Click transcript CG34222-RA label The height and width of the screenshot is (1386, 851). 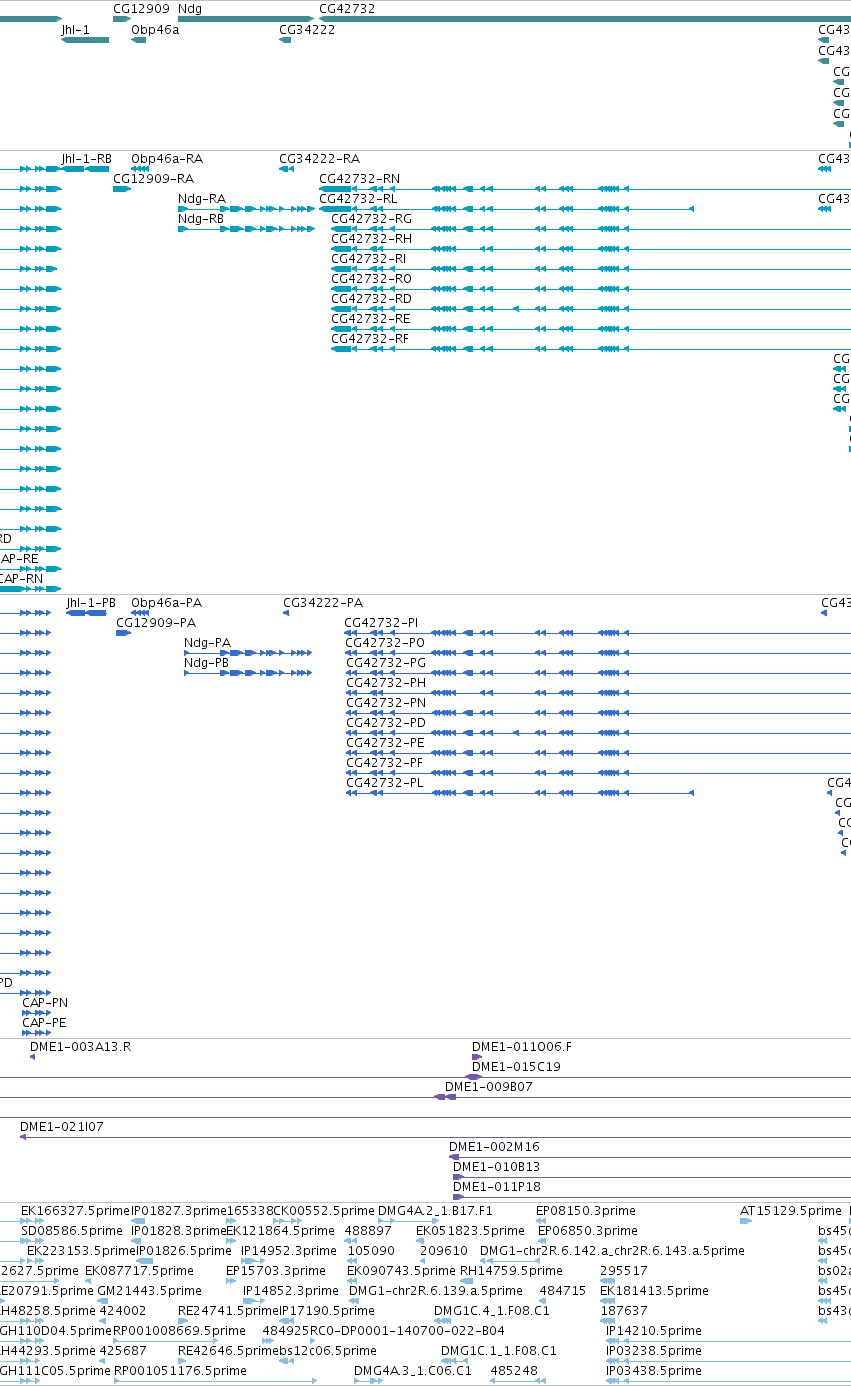coord(320,158)
